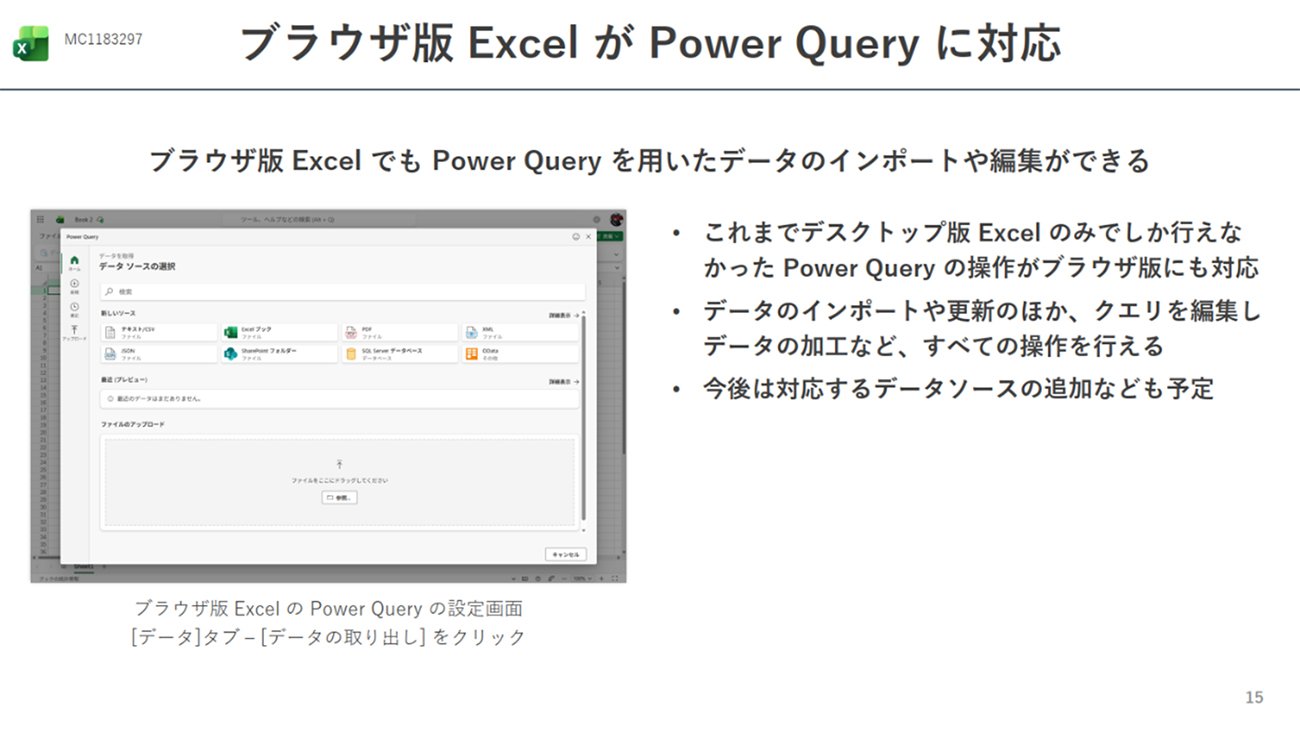The image size is (1300, 732).
Task: Choose the テキスト/CSV data source
Action: point(158,332)
